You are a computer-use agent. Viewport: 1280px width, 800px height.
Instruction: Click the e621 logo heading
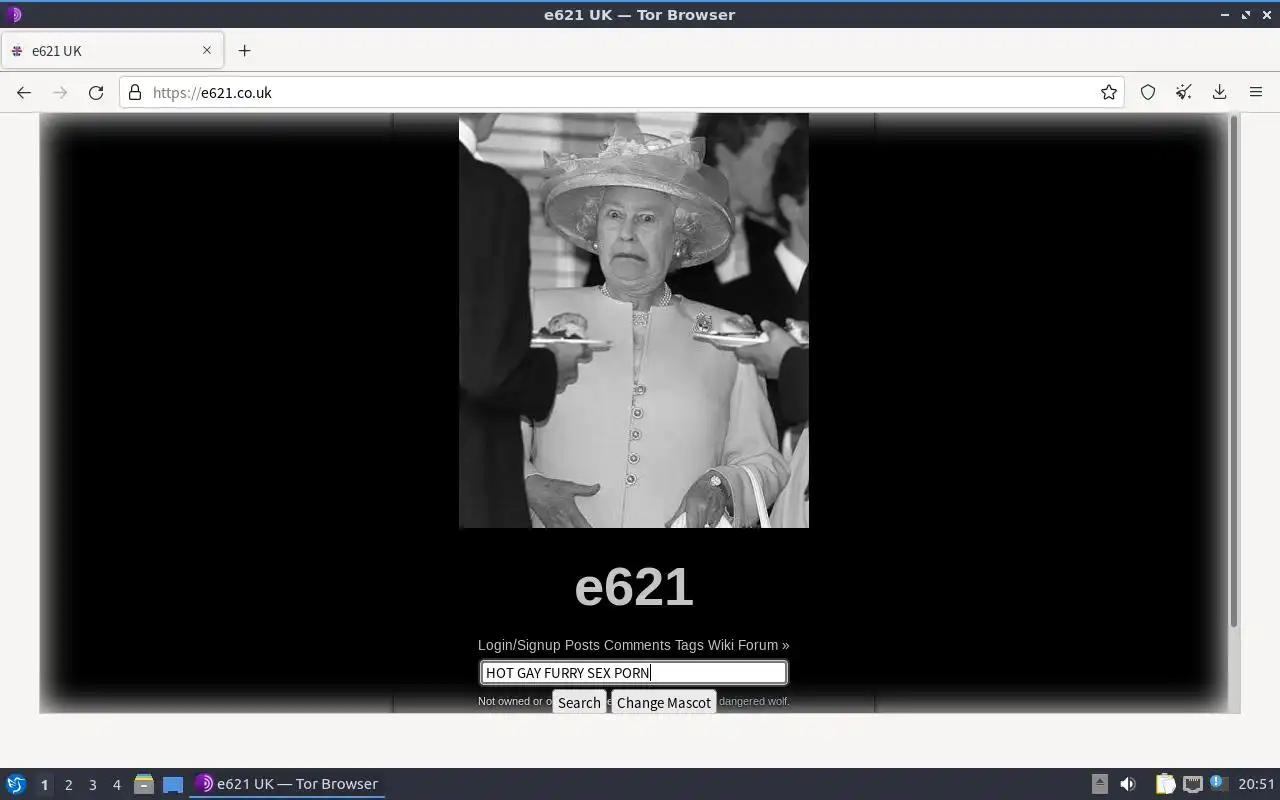coord(634,586)
